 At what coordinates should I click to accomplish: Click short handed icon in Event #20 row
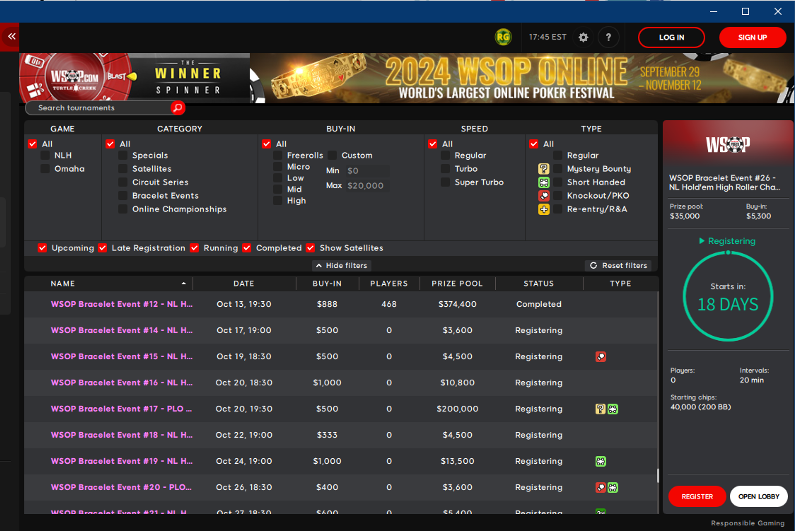613,487
